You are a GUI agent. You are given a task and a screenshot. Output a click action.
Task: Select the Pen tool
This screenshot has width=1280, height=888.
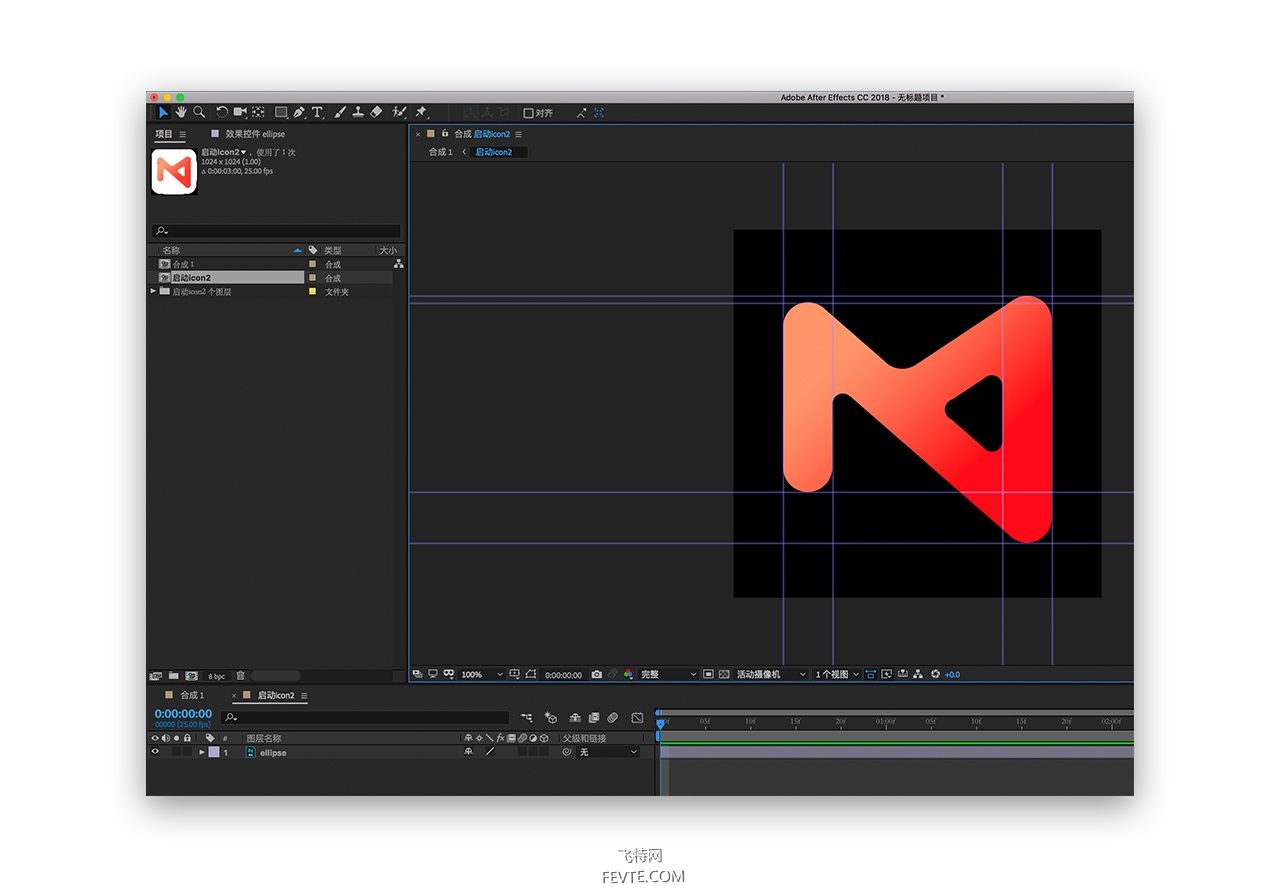[x=299, y=113]
